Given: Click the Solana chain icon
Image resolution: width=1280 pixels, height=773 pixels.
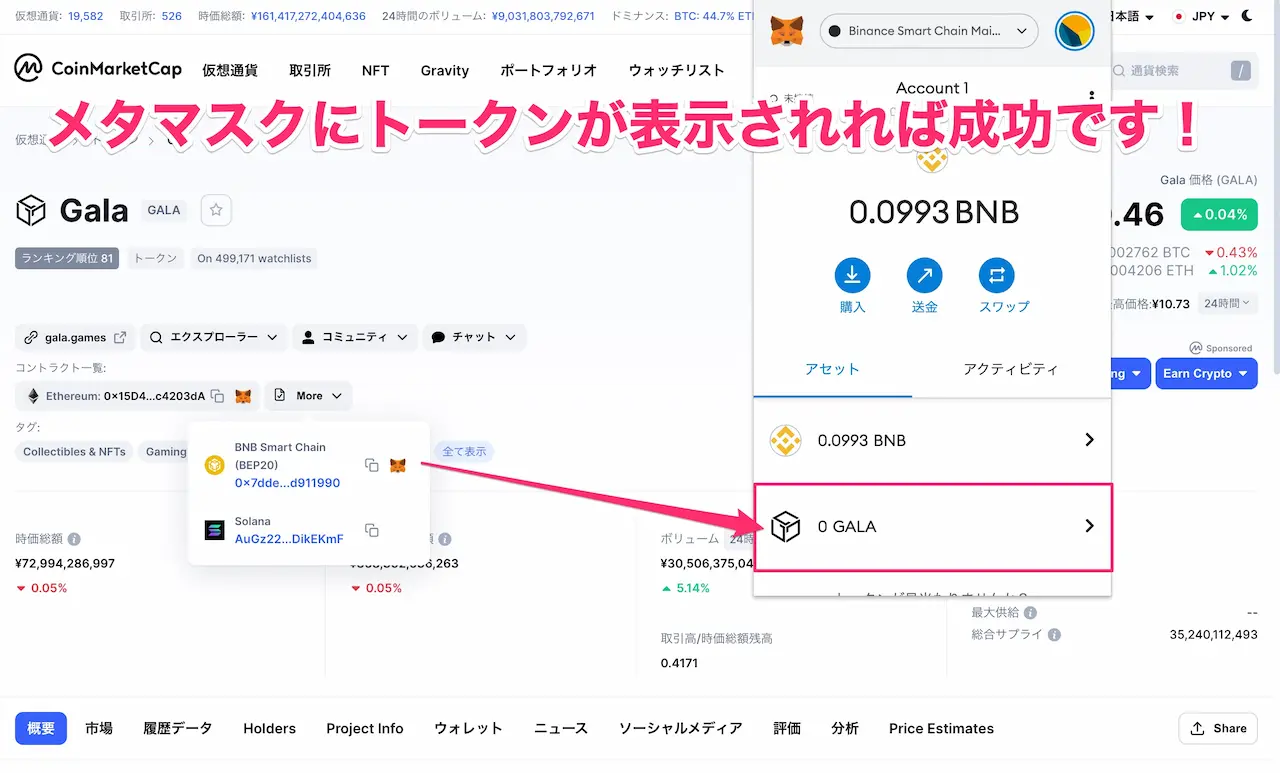Looking at the screenshot, I should (x=215, y=530).
